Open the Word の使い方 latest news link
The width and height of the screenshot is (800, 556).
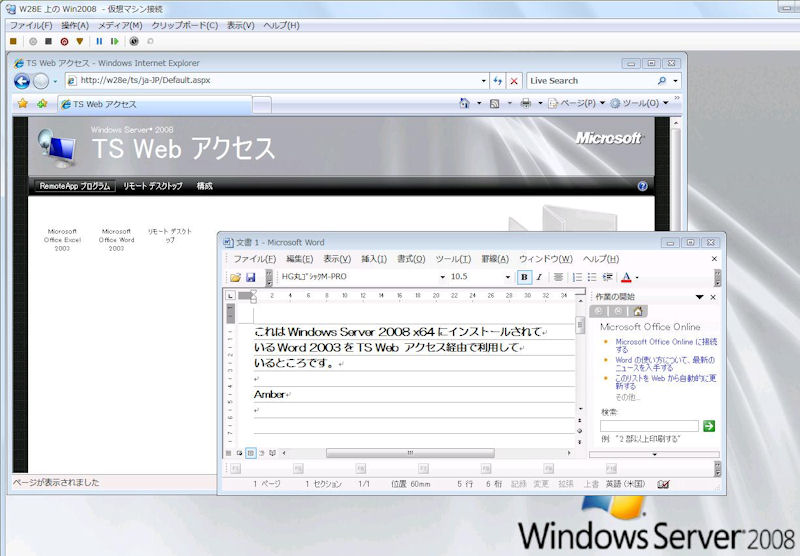pos(665,364)
